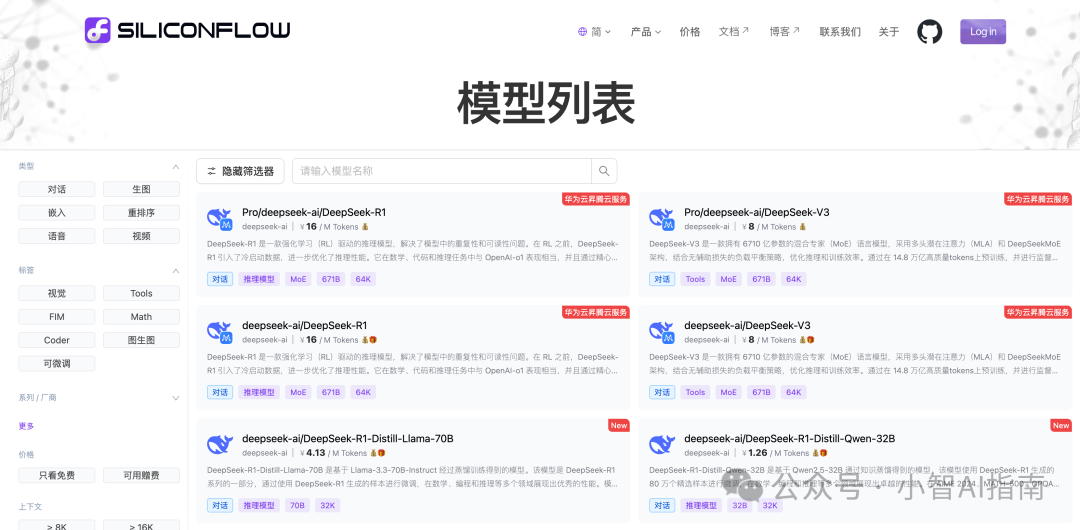Click 华为云昇腾云服务 badge on Pro/deepseek-ai/DeepSeek-V3 card
The image size is (1080, 530).
click(x=1038, y=199)
